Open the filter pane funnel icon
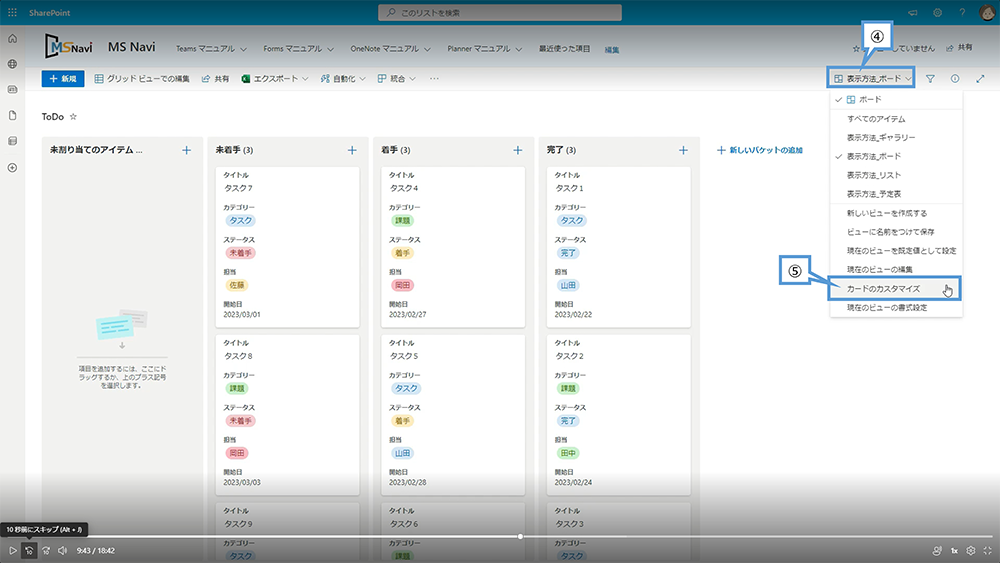Image resolution: width=1000 pixels, height=563 pixels. coord(930,78)
